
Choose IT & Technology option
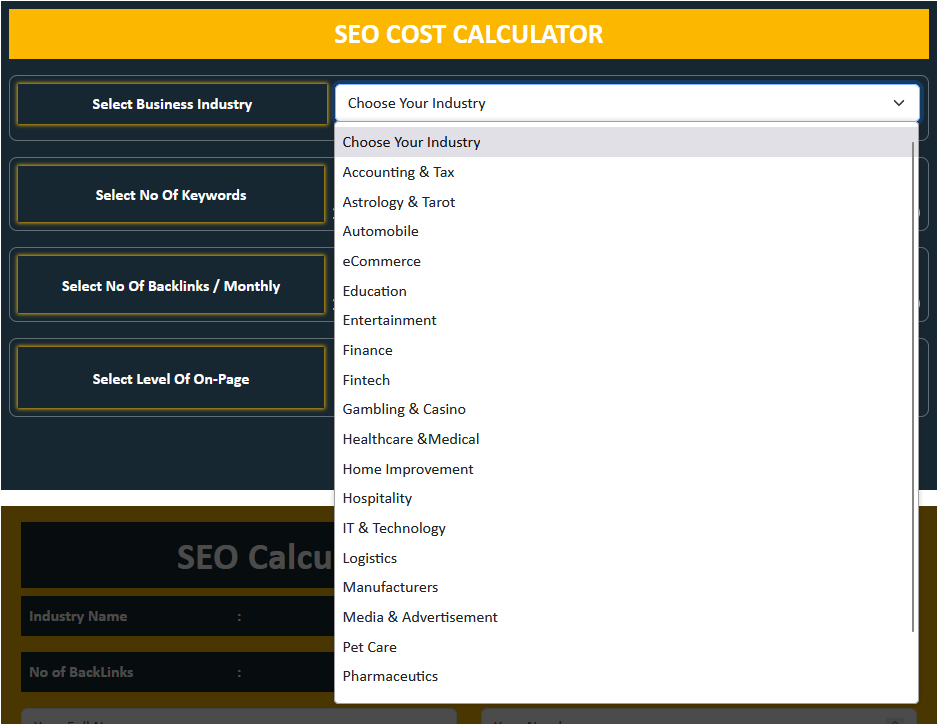(x=394, y=528)
